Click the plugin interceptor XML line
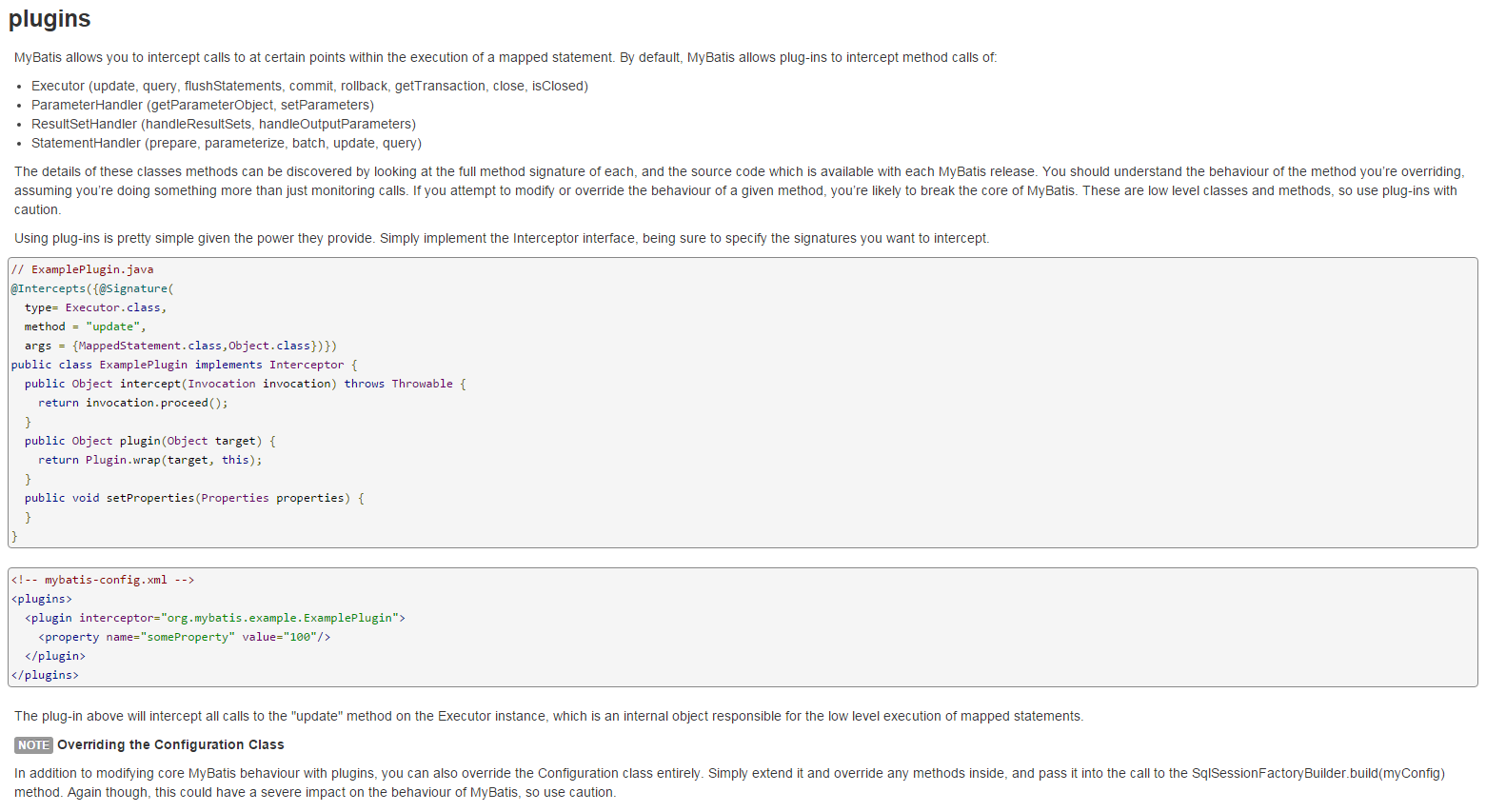 [215, 619]
